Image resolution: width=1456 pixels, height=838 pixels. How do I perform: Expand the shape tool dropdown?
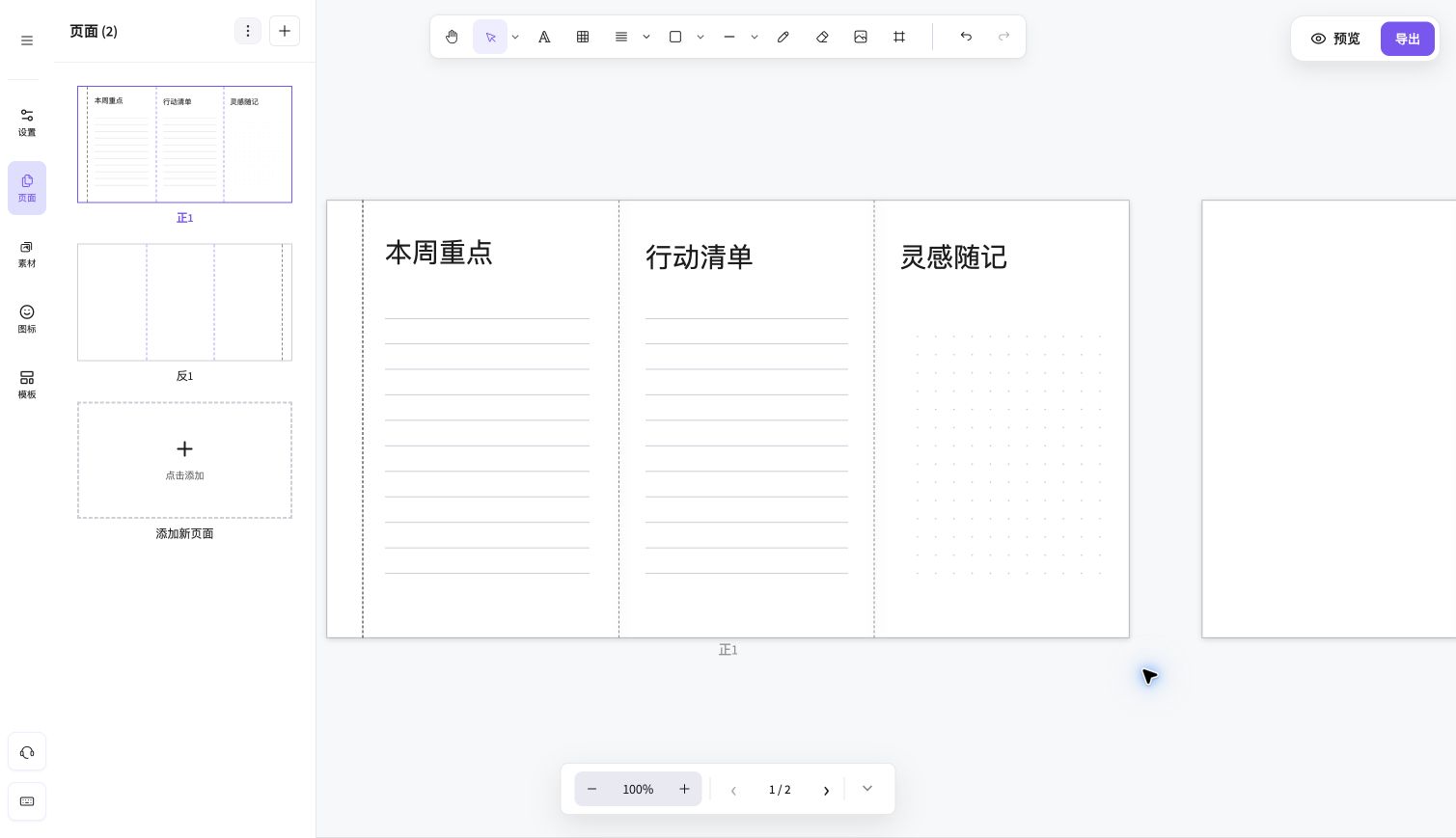point(701,37)
